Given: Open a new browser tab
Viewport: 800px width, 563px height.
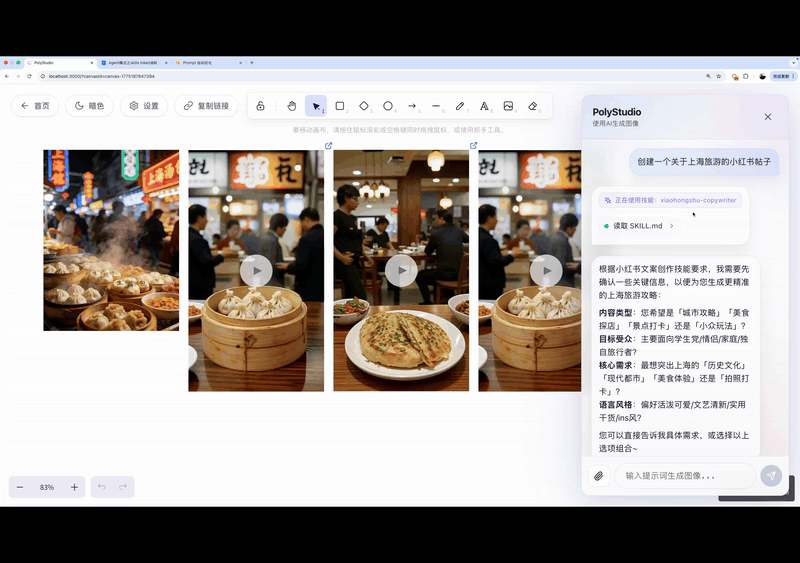Looking at the screenshot, I should tap(252, 63).
